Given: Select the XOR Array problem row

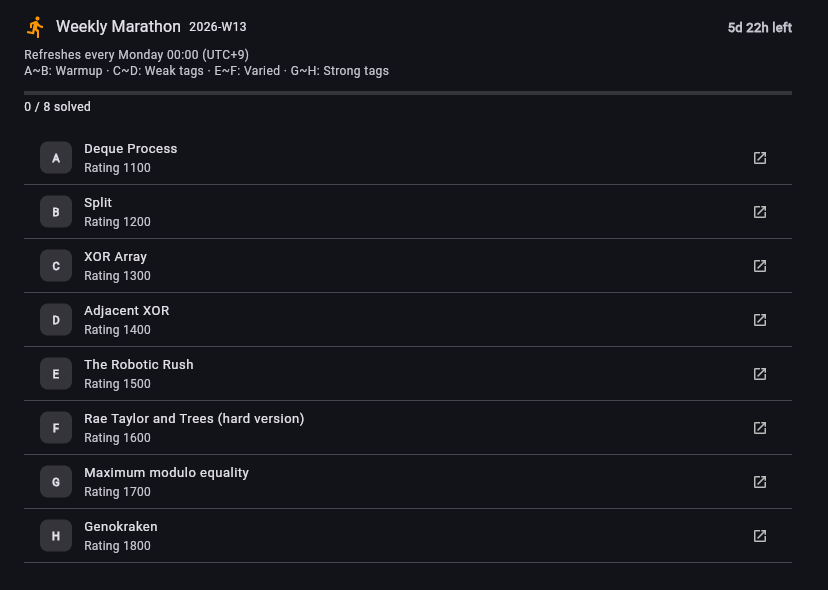Looking at the screenshot, I should click(400, 266).
